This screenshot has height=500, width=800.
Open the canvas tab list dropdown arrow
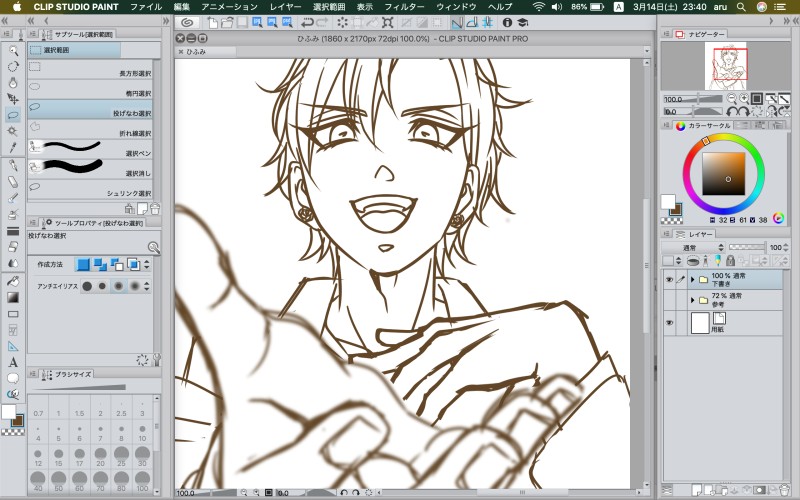pos(647,51)
